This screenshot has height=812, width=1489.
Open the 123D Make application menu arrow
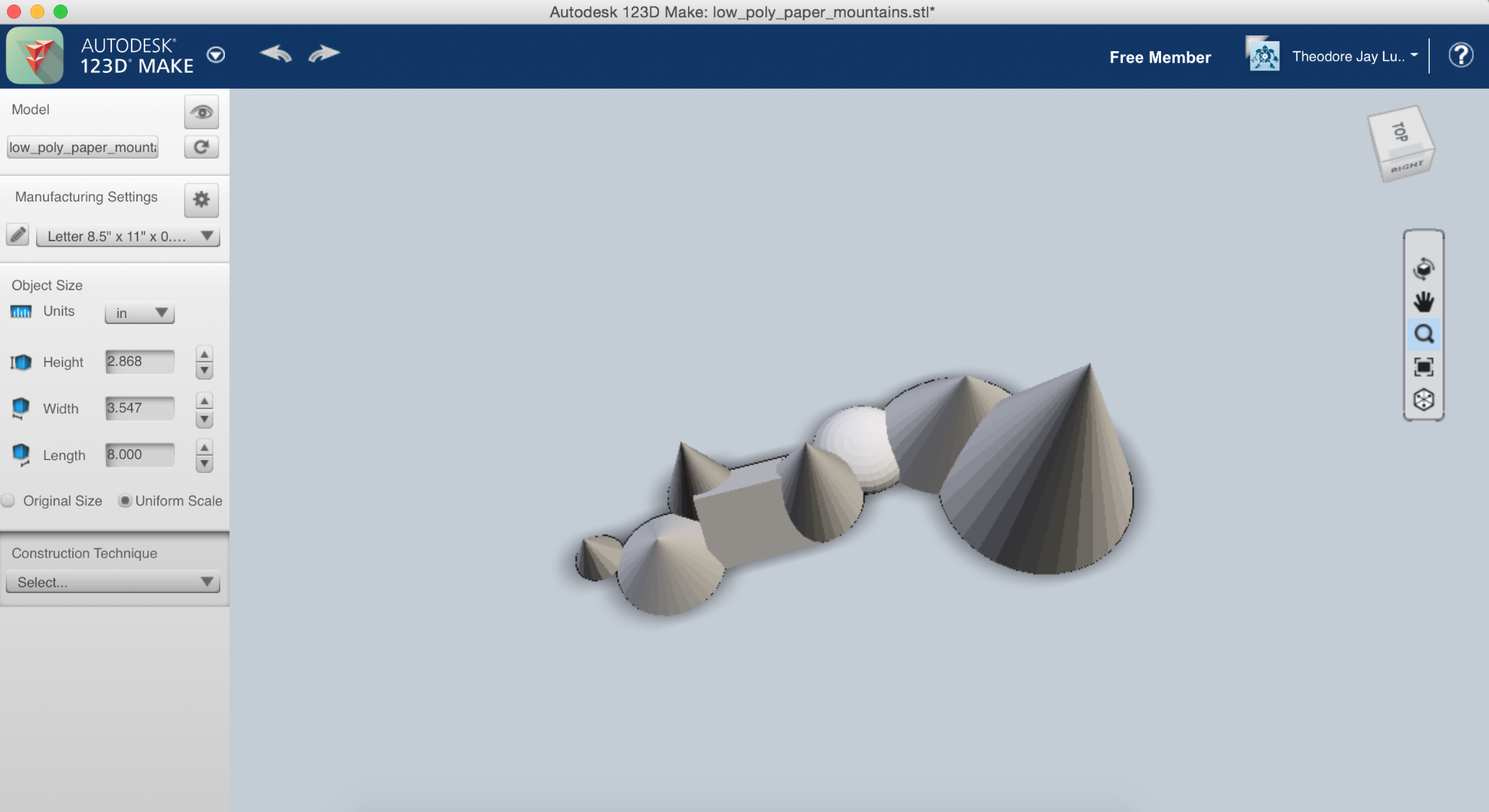[x=216, y=55]
